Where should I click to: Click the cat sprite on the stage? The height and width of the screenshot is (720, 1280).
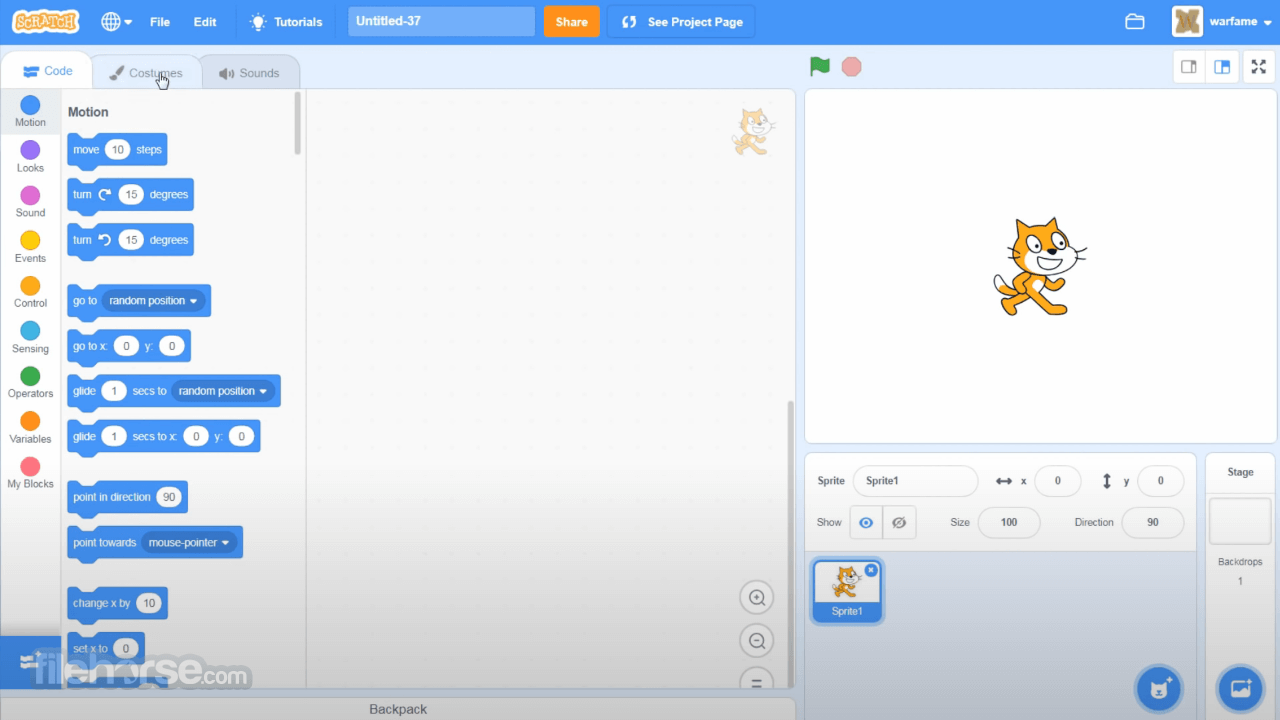pyautogui.click(x=1039, y=267)
